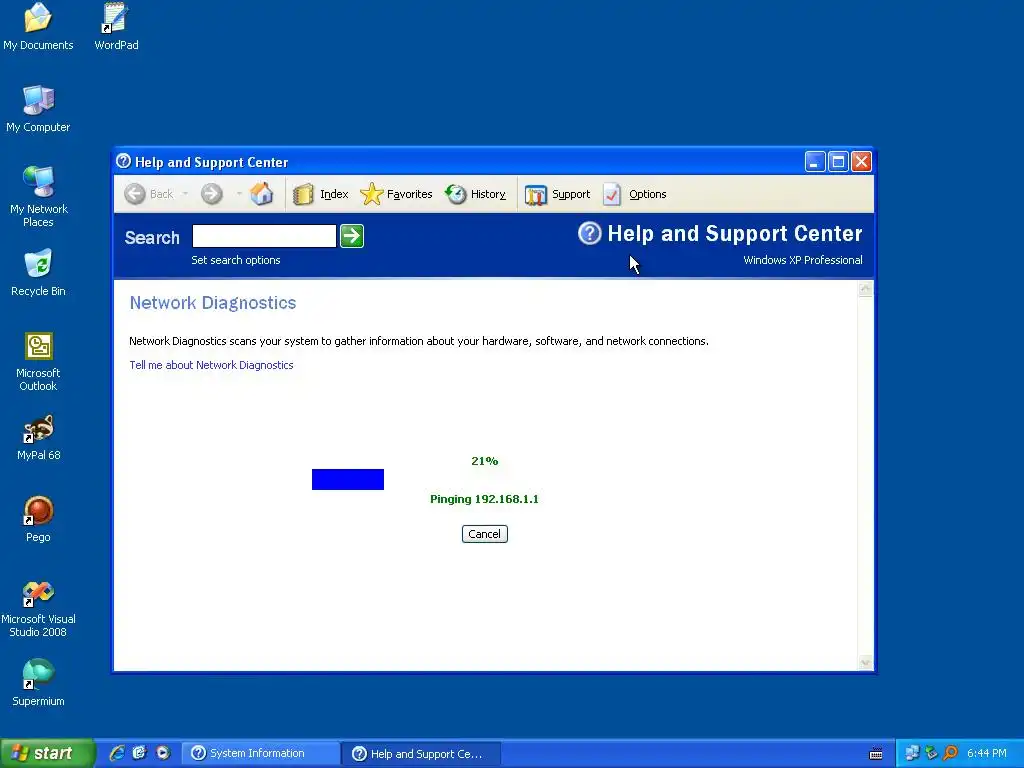Open My Documents desktop icon

(x=38, y=26)
